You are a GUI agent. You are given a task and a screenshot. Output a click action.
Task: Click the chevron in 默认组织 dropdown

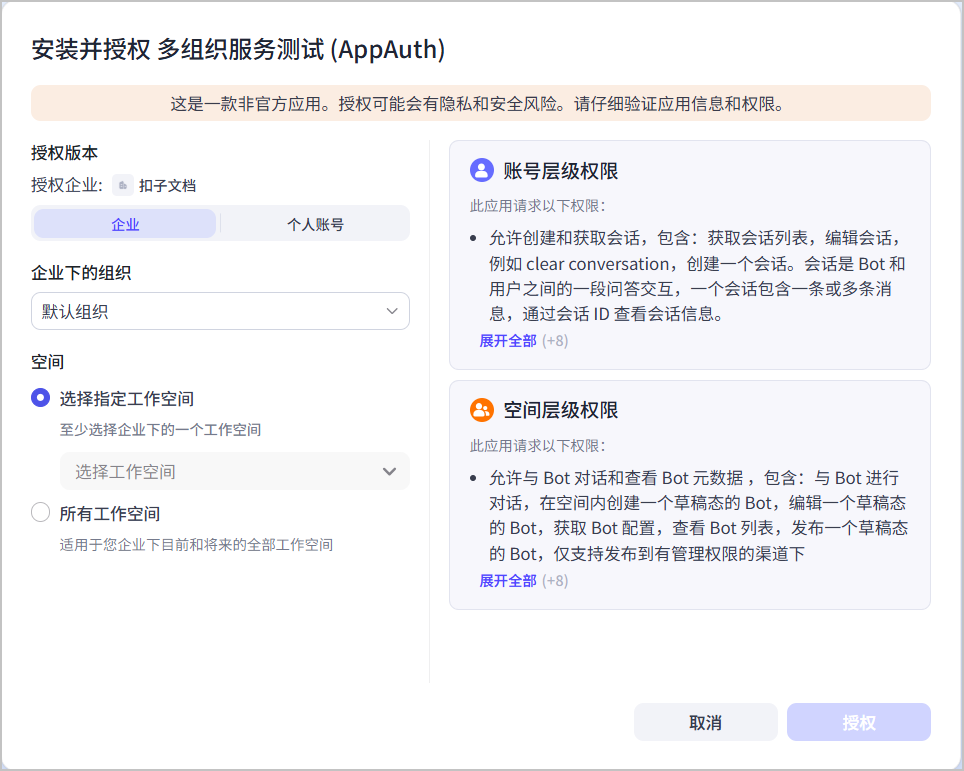(392, 311)
